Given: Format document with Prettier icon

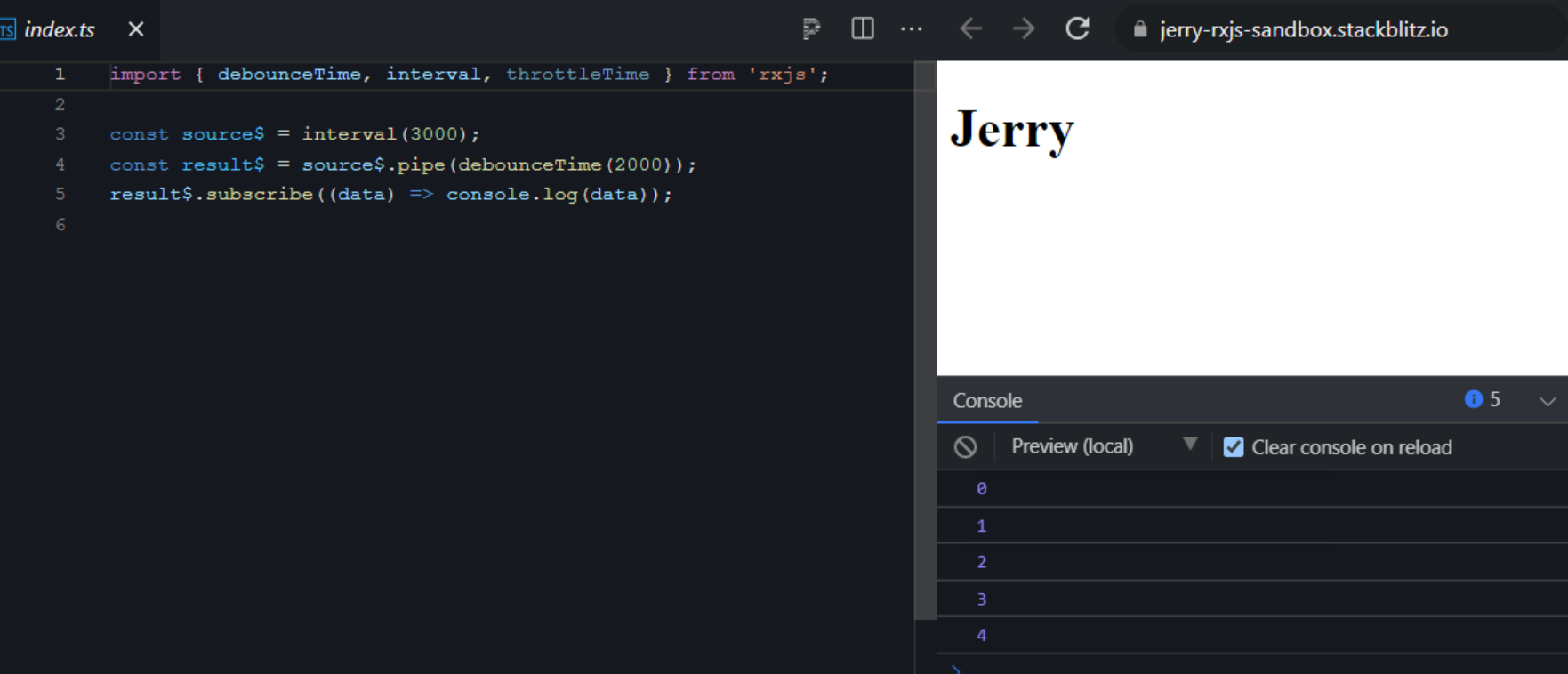Looking at the screenshot, I should point(811,29).
